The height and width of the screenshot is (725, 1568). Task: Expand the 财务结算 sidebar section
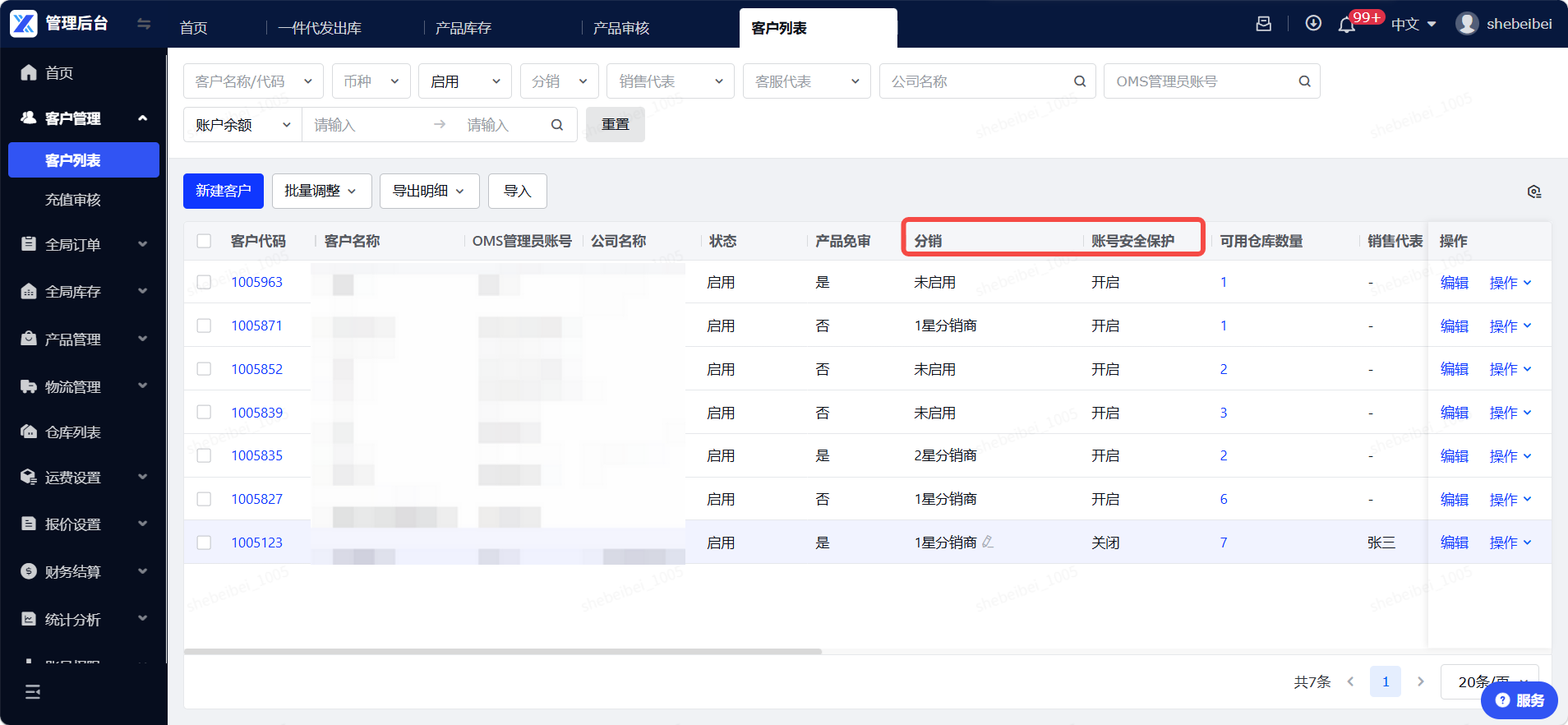click(x=84, y=571)
